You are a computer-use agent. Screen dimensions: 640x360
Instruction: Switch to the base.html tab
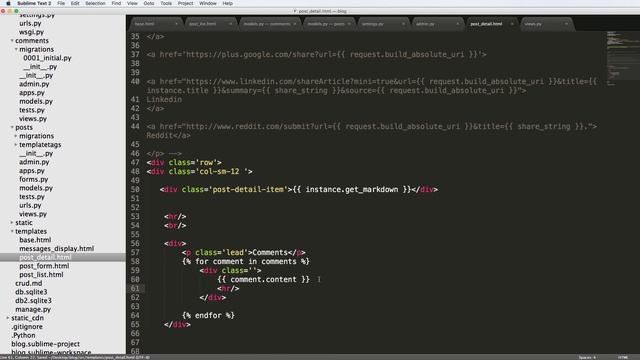156,24
